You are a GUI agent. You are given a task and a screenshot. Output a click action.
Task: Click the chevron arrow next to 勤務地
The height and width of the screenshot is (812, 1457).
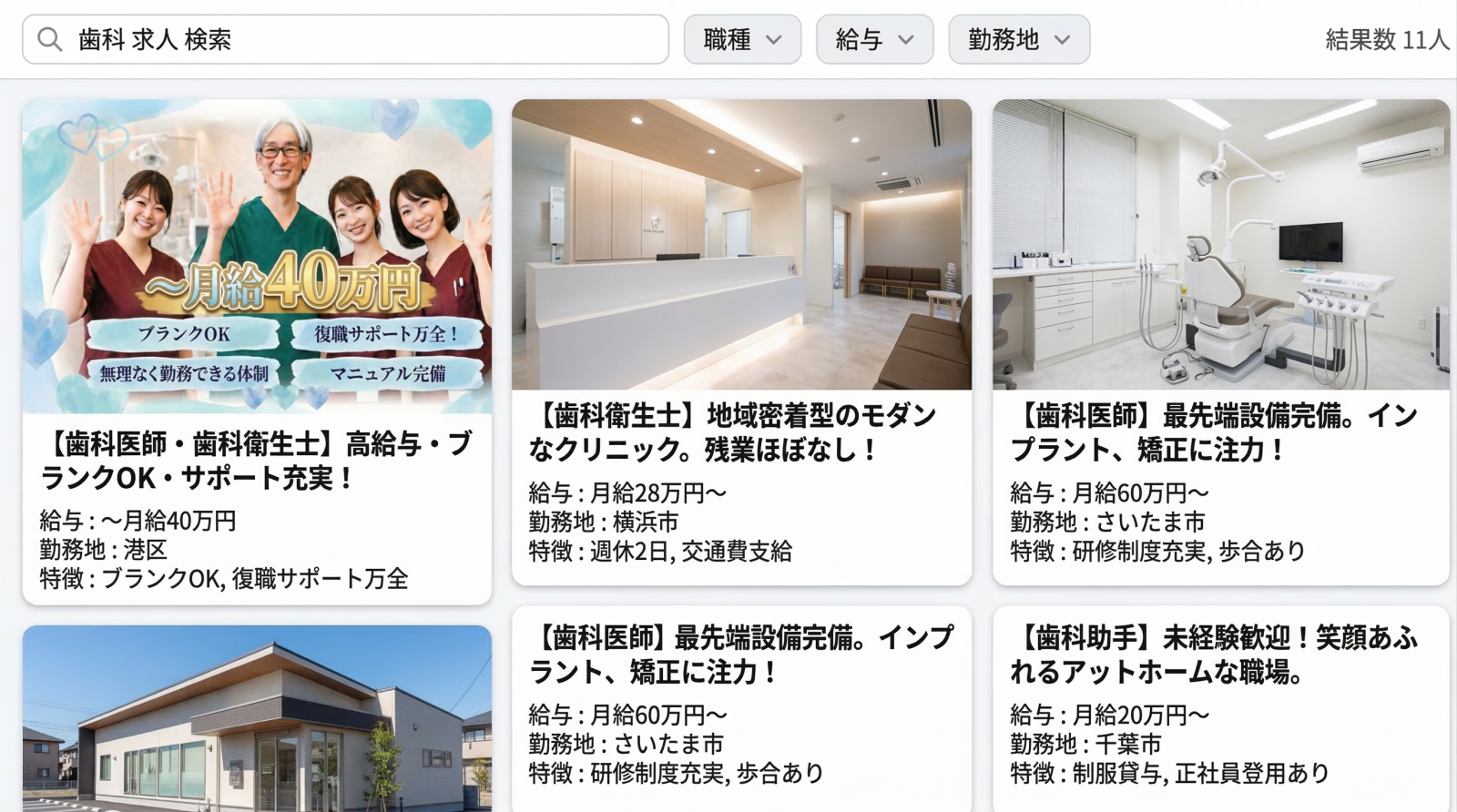[x=1062, y=40]
